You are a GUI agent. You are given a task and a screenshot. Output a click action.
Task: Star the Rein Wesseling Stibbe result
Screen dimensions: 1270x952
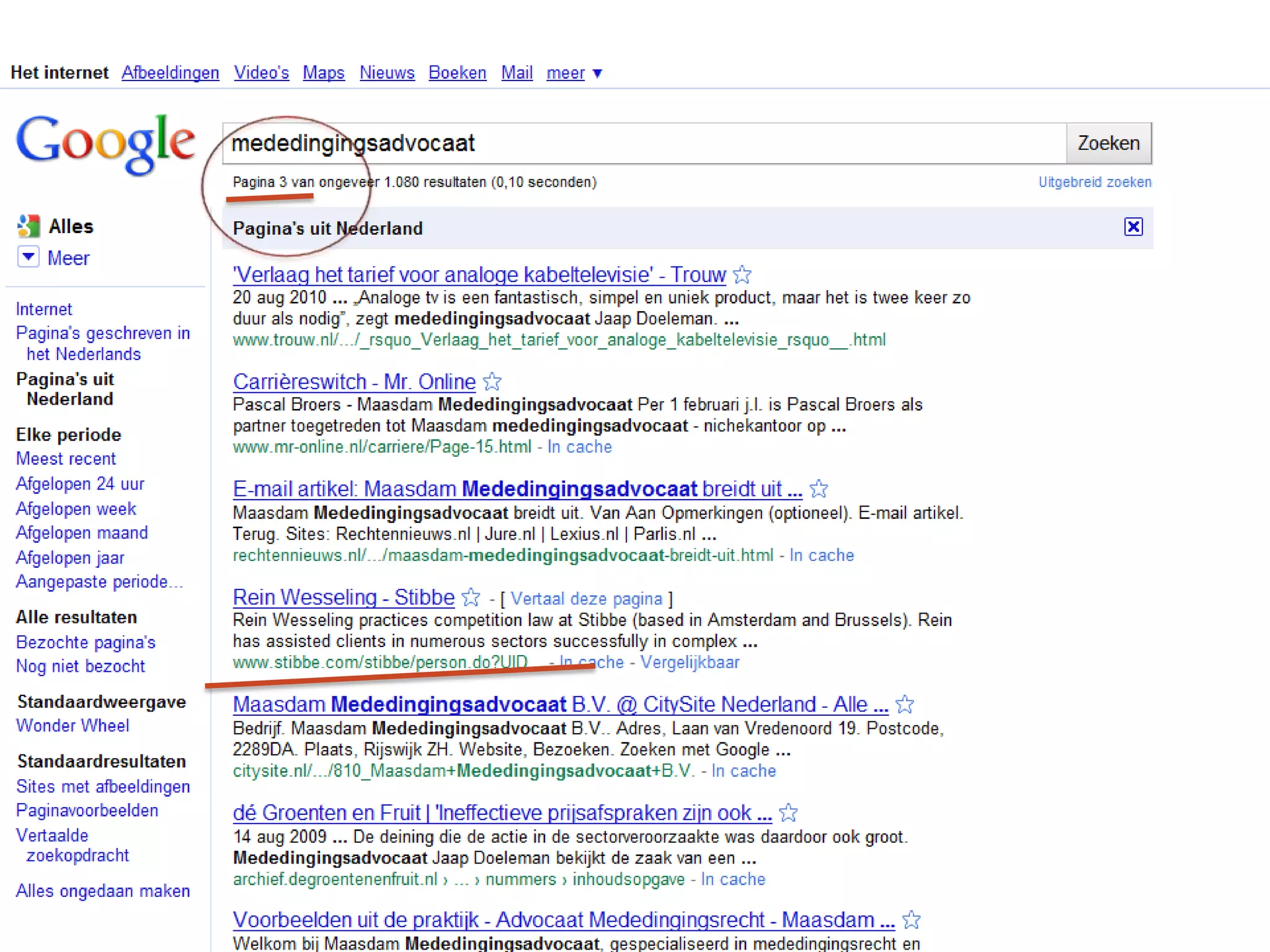point(471,597)
